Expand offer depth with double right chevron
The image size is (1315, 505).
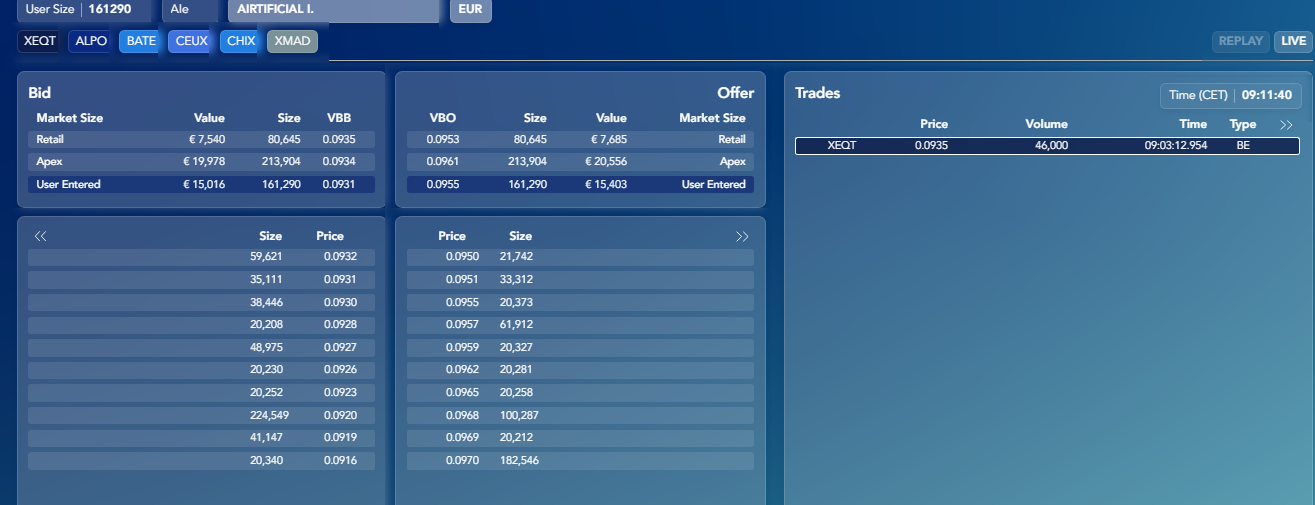pyautogui.click(x=742, y=237)
